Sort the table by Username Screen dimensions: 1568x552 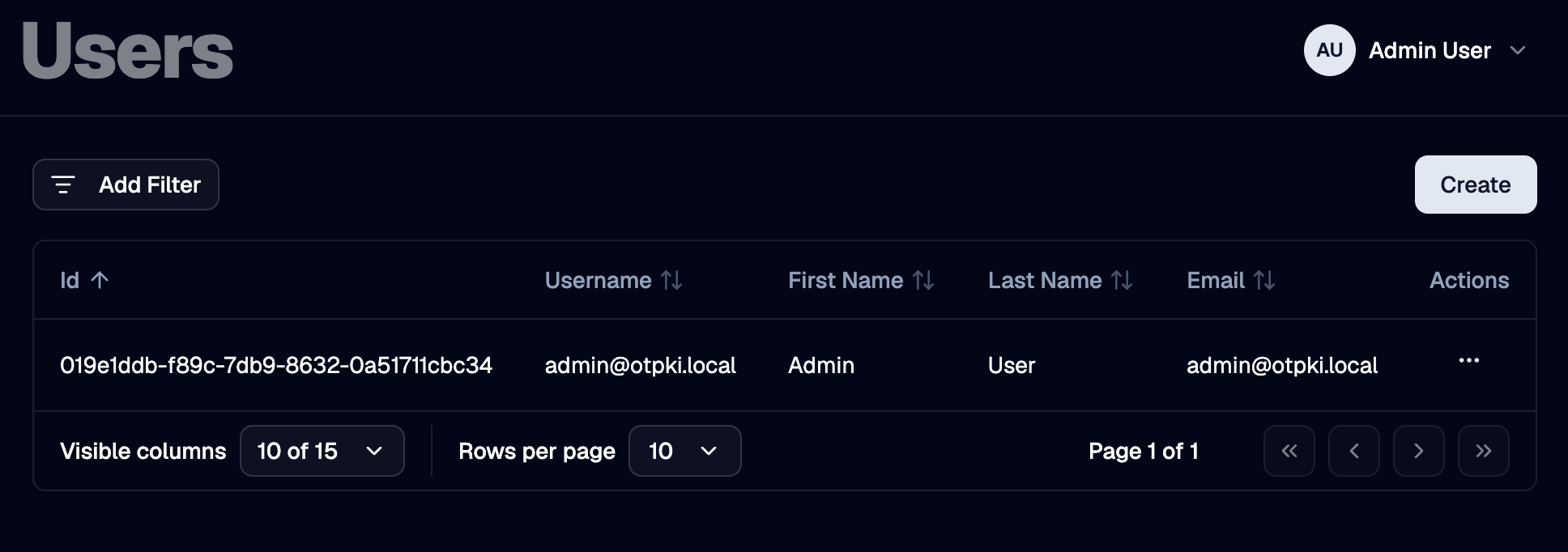click(x=613, y=280)
